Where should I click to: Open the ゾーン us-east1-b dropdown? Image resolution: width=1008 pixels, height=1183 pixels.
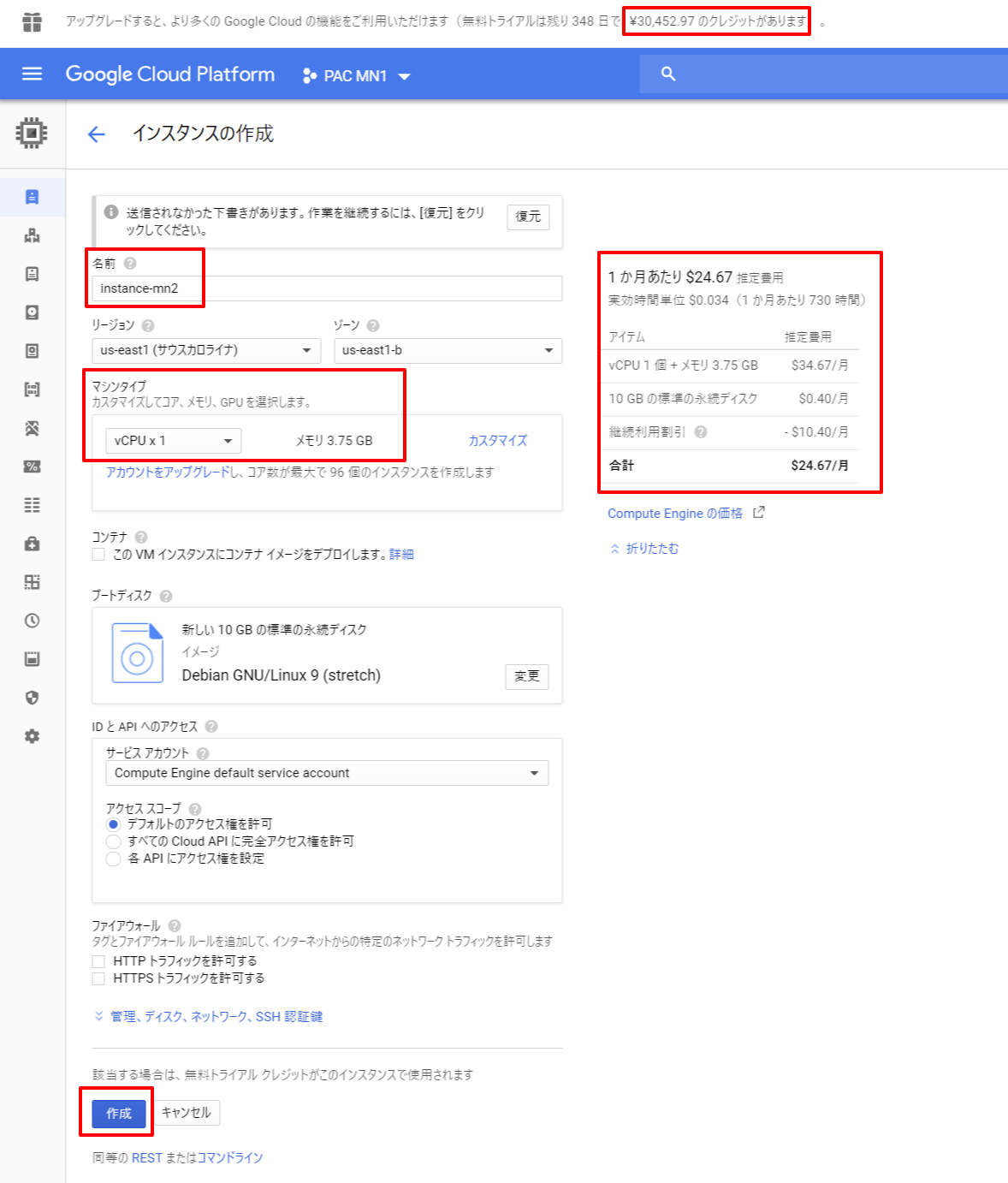click(448, 350)
